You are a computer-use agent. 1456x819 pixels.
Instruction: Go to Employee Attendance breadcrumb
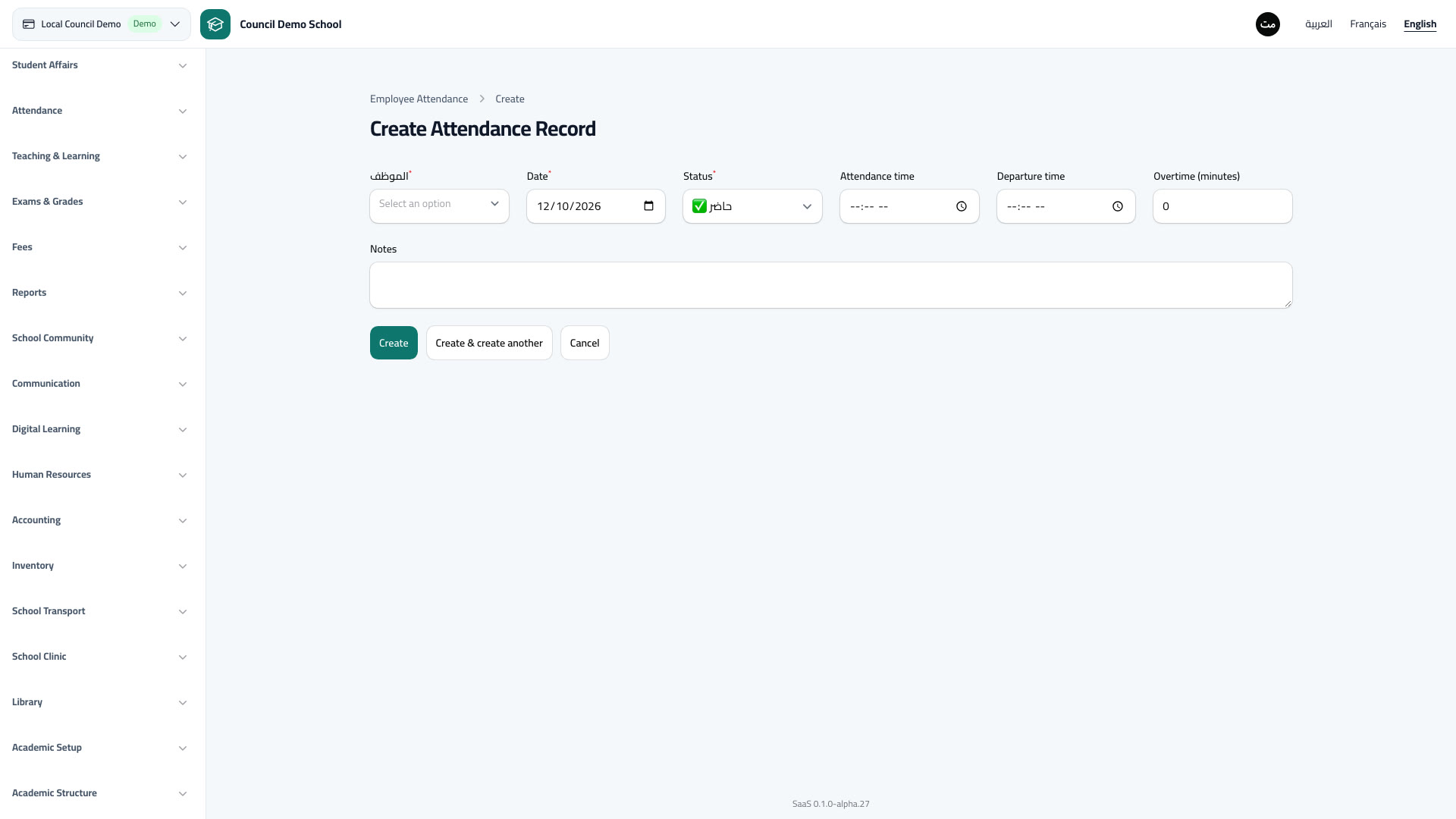coord(419,99)
